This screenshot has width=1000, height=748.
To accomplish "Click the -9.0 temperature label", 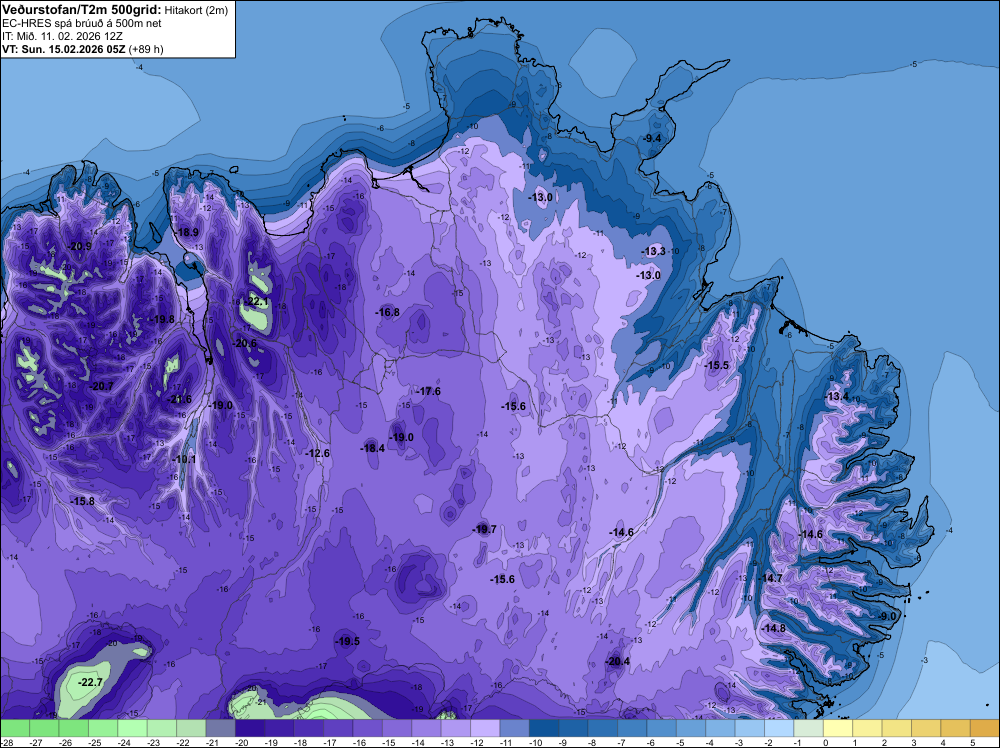I will tap(887, 617).
